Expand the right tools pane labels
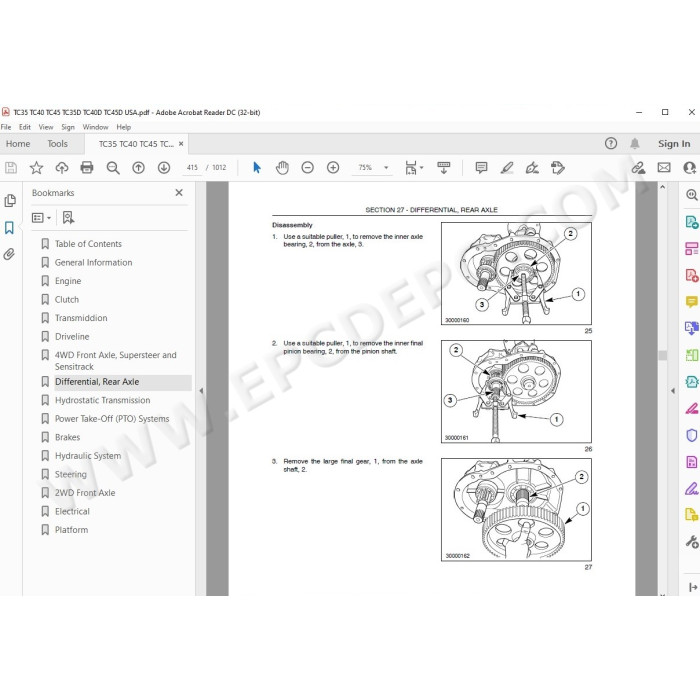Screen dimensions: 700x700 point(692,588)
